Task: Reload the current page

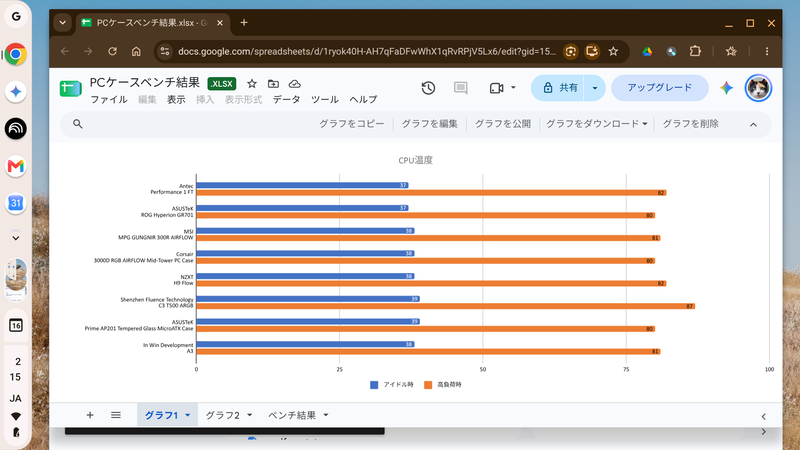Action: [112, 51]
